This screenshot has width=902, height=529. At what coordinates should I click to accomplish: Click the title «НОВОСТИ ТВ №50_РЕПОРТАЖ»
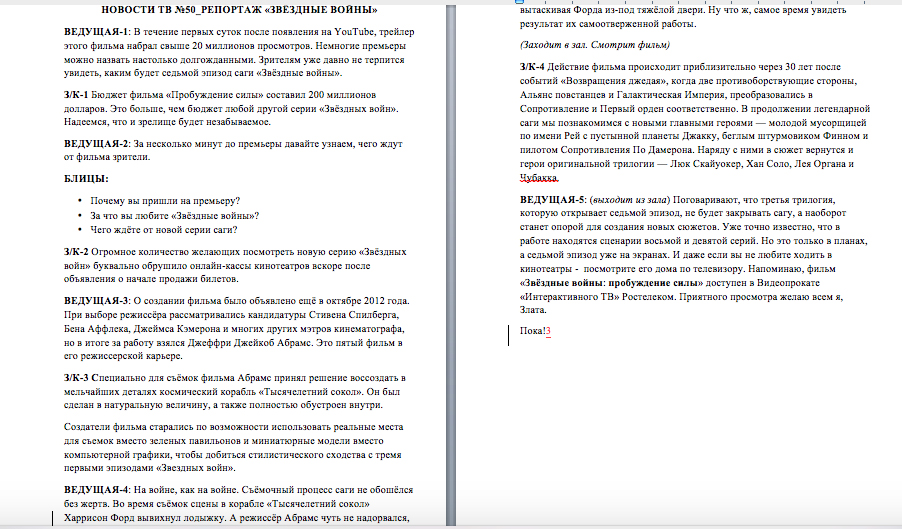pos(182,10)
